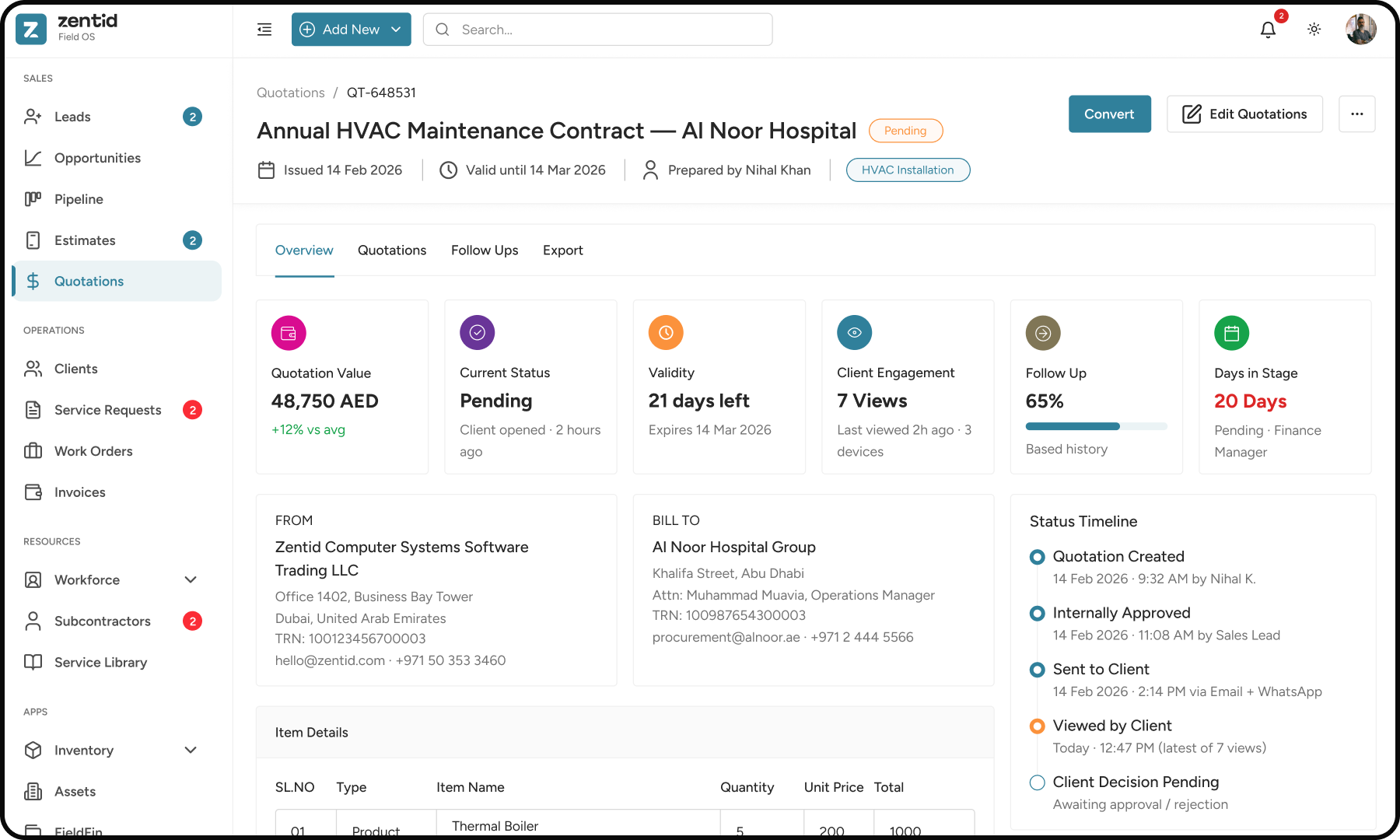Click the Sent to Client timeline marker
Screen dimensions: 1400x840
pyautogui.click(x=1037, y=670)
